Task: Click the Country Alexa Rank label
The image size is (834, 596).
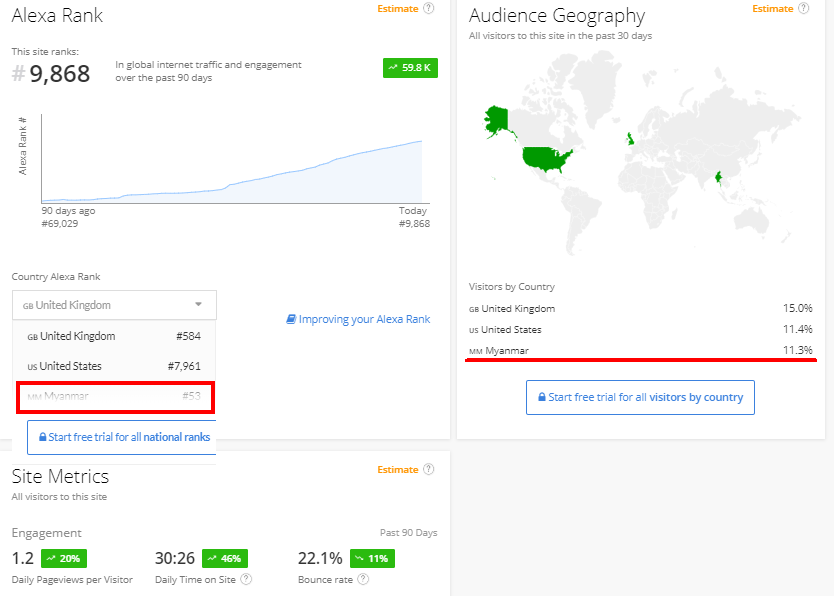Action: pyautogui.click(x=56, y=276)
